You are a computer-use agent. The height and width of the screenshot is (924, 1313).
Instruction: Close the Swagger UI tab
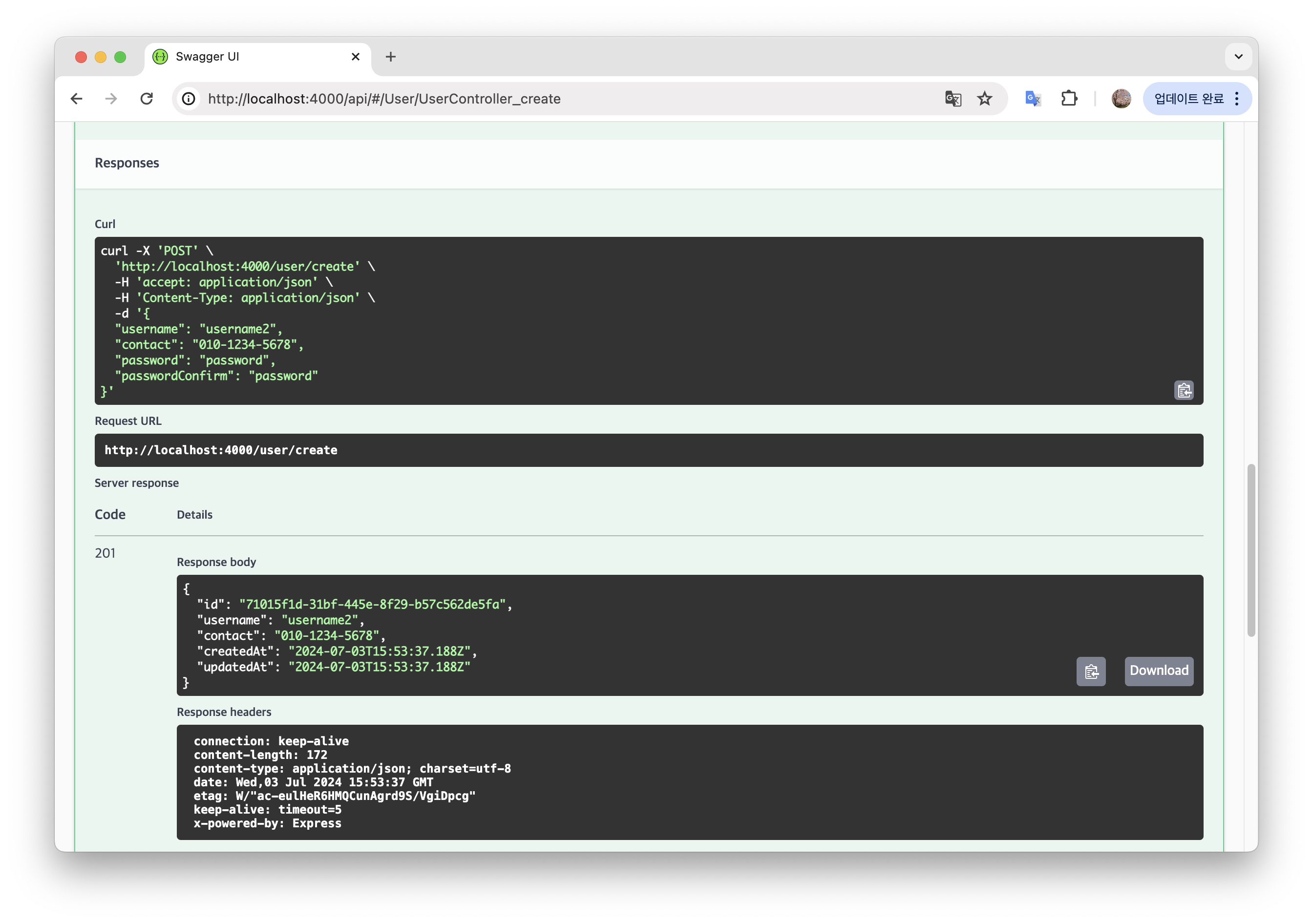pyautogui.click(x=355, y=57)
